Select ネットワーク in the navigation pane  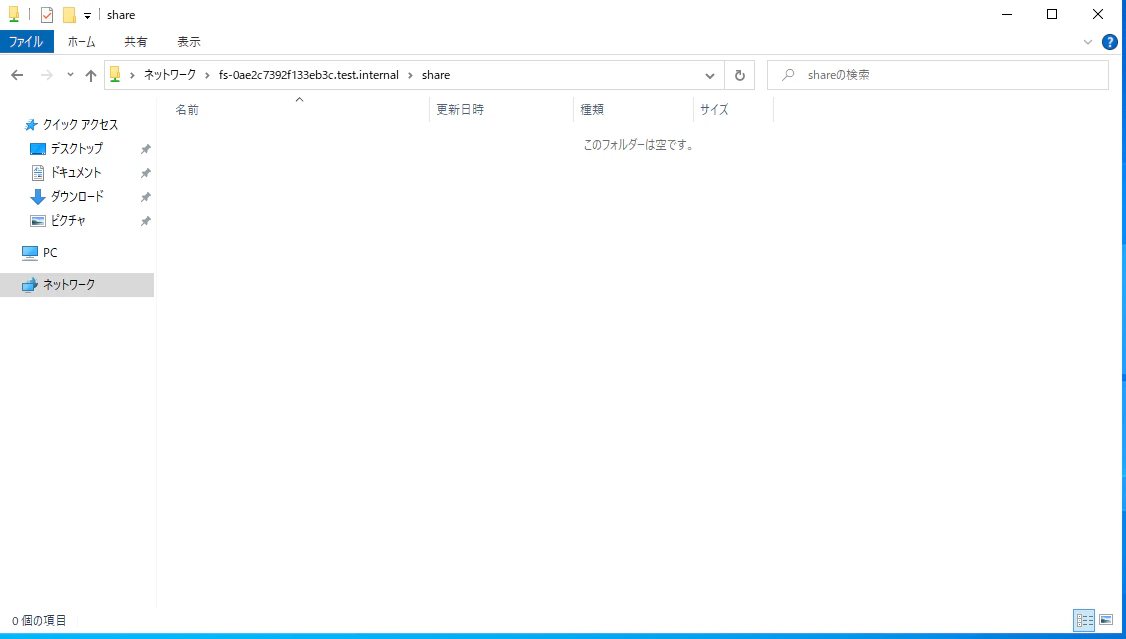[77, 284]
